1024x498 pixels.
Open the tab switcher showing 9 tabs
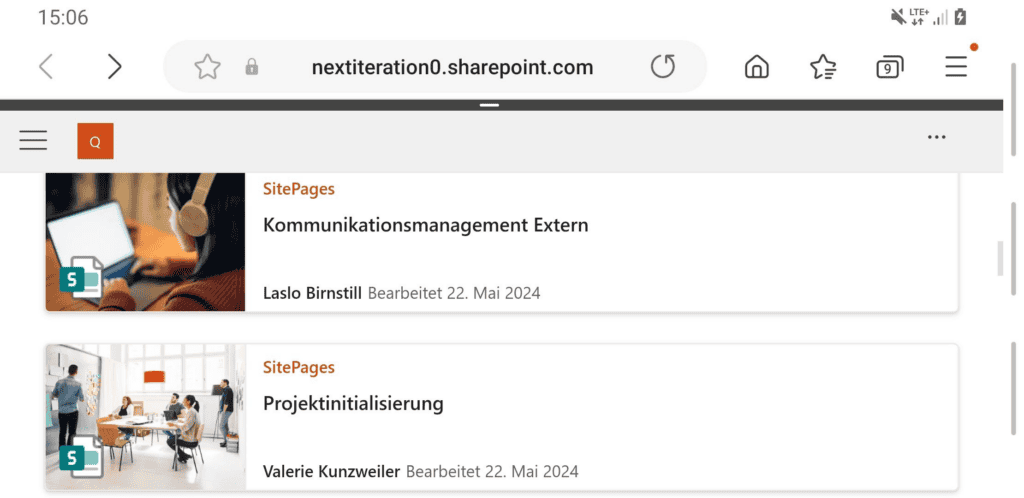[x=888, y=67]
